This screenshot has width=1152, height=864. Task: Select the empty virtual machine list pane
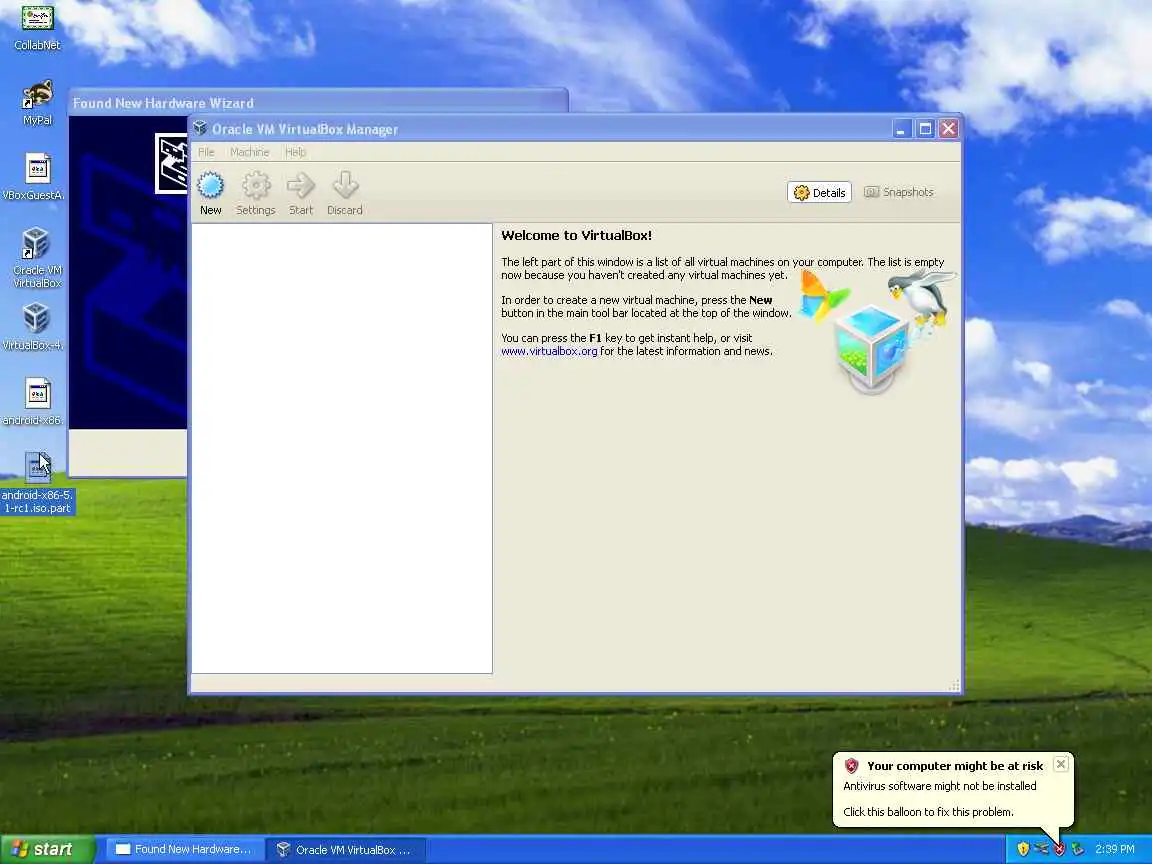coord(342,448)
